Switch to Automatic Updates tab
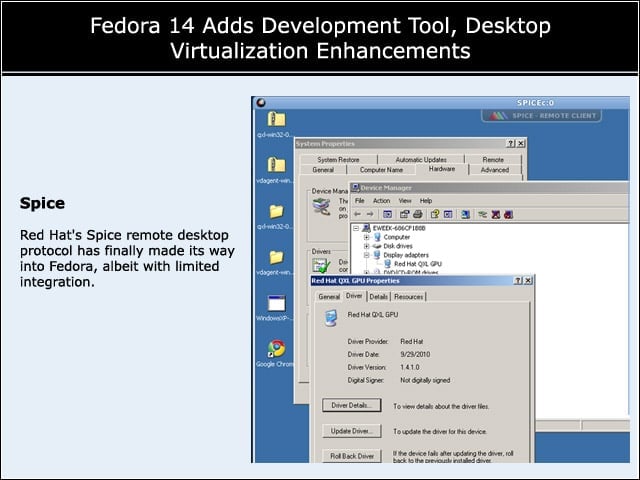This screenshot has width=640, height=480. (421, 160)
